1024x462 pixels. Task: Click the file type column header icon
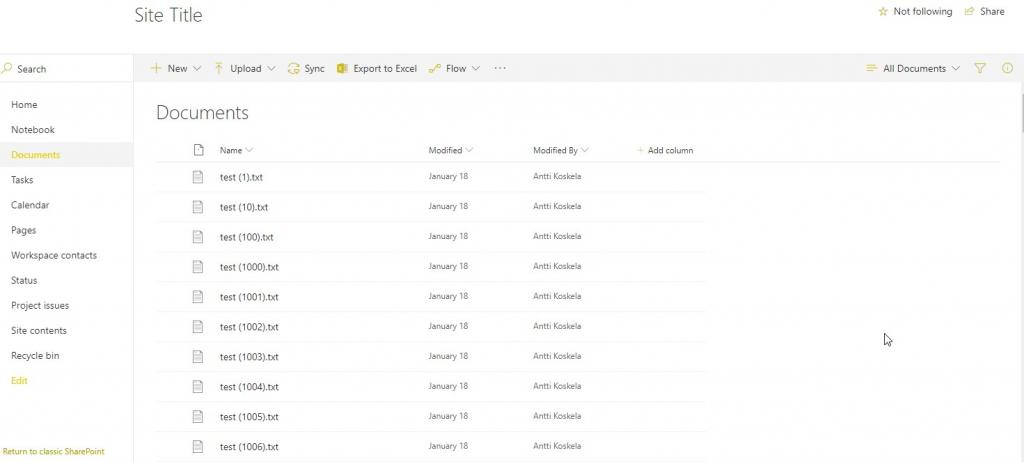198,150
